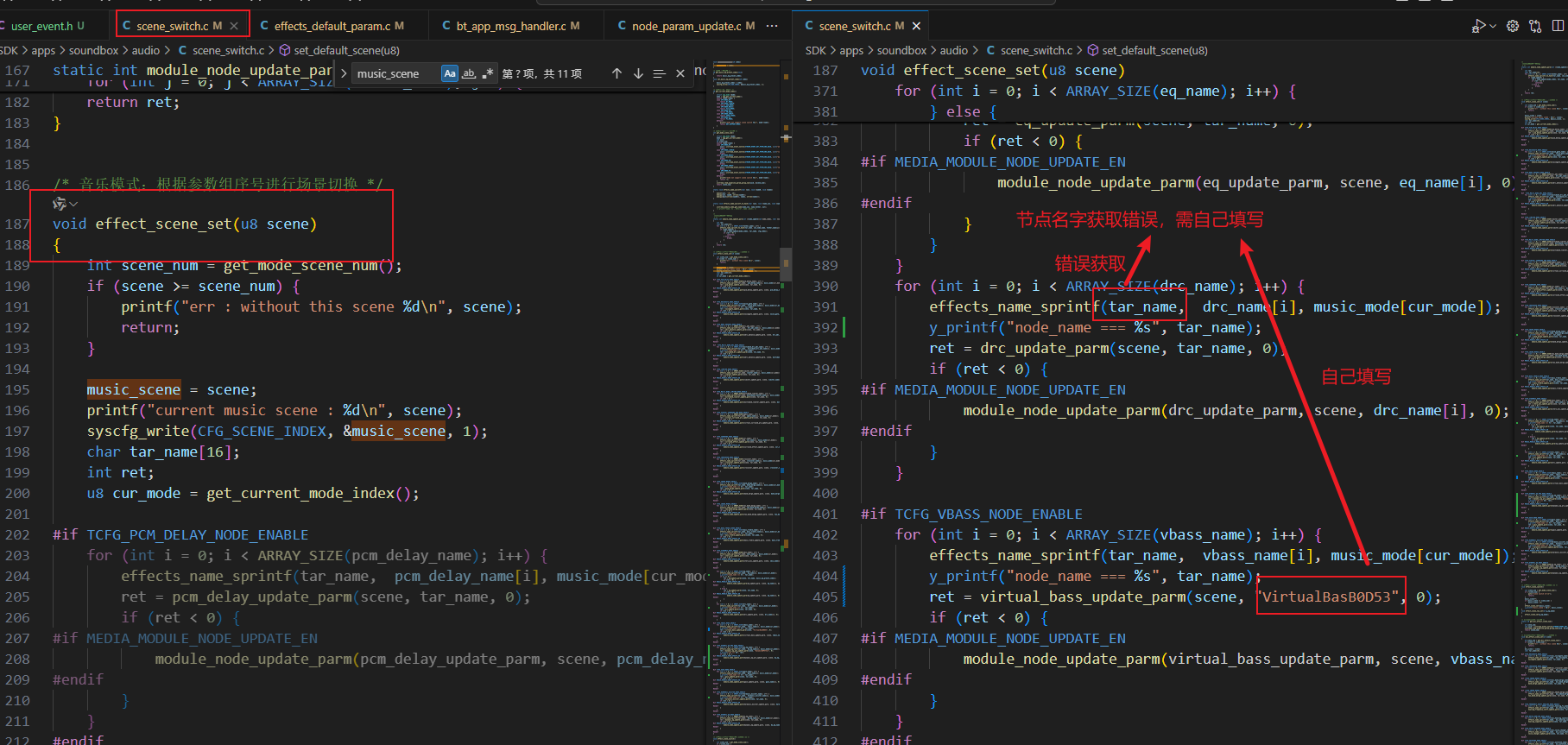Click TCFG_VBASS_NODE_ENABLE on line 401
Screen dimensions: 1568x745
[x=989, y=514]
